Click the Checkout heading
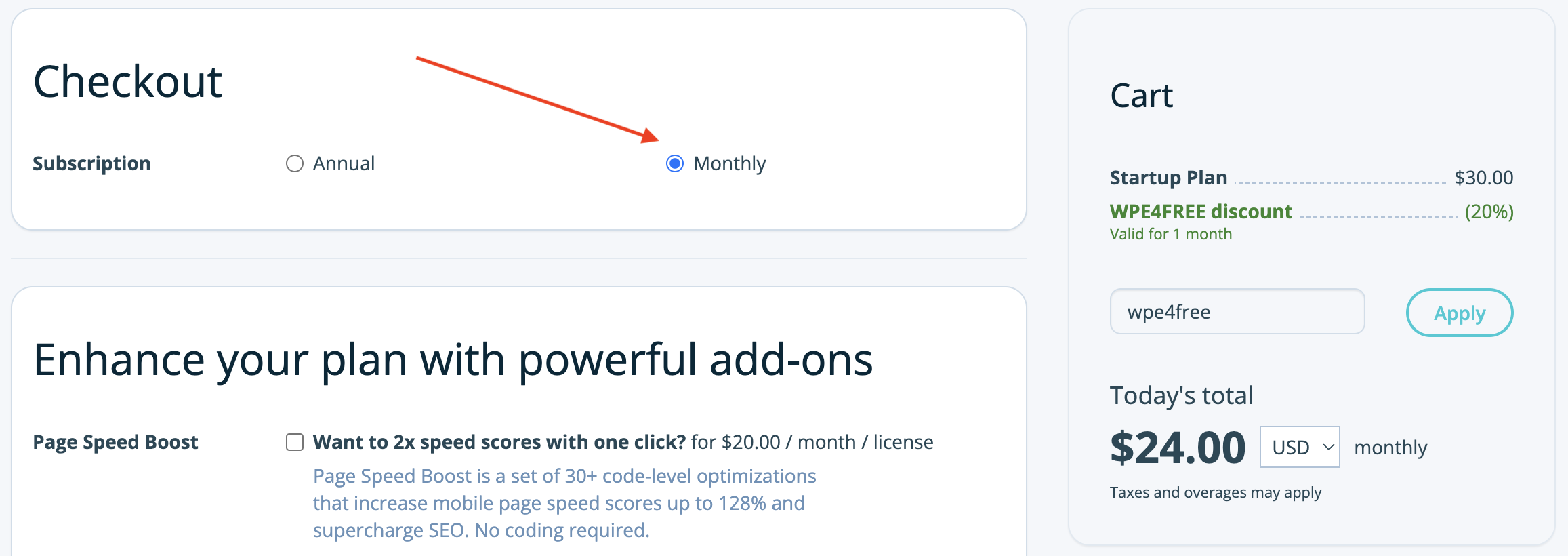Screen dimensions: 1568x556 127,82
